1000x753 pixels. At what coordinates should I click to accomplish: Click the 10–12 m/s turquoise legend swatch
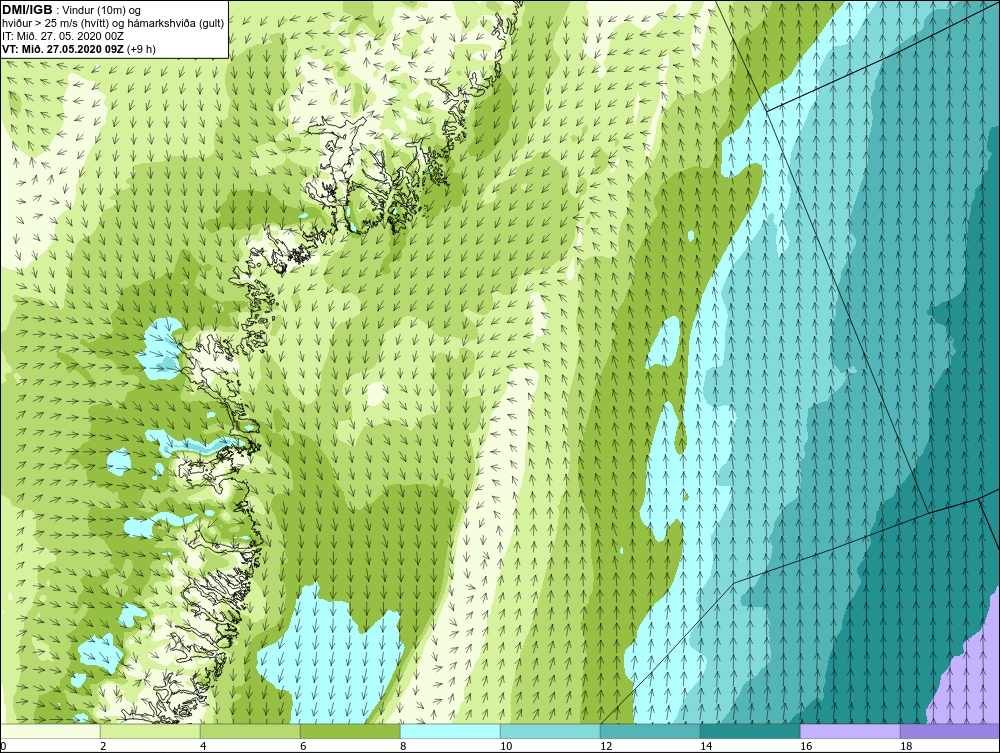tap(550, 731)
